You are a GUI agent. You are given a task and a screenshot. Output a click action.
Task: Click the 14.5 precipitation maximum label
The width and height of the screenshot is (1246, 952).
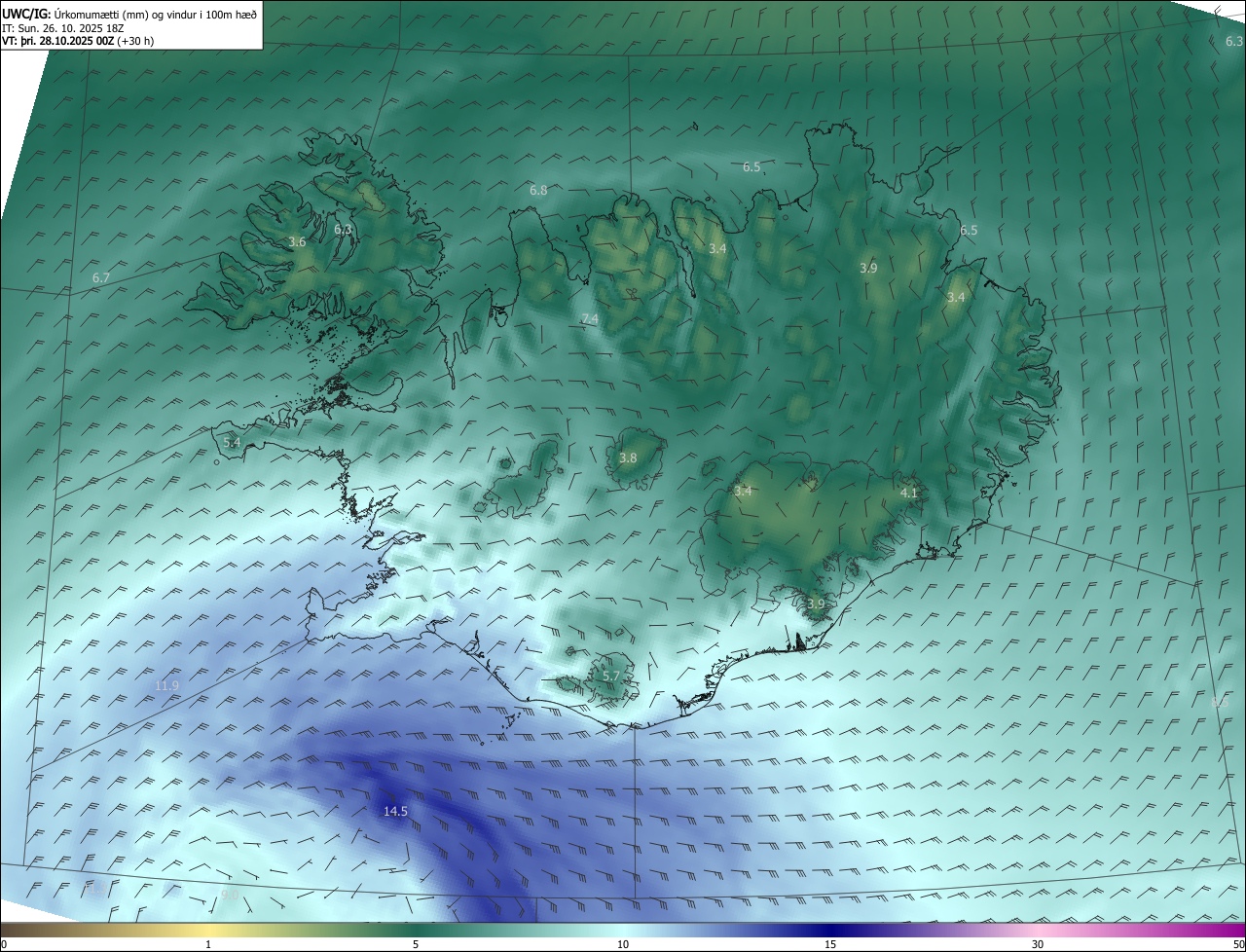pyautogui.click(x=395, y=811)
